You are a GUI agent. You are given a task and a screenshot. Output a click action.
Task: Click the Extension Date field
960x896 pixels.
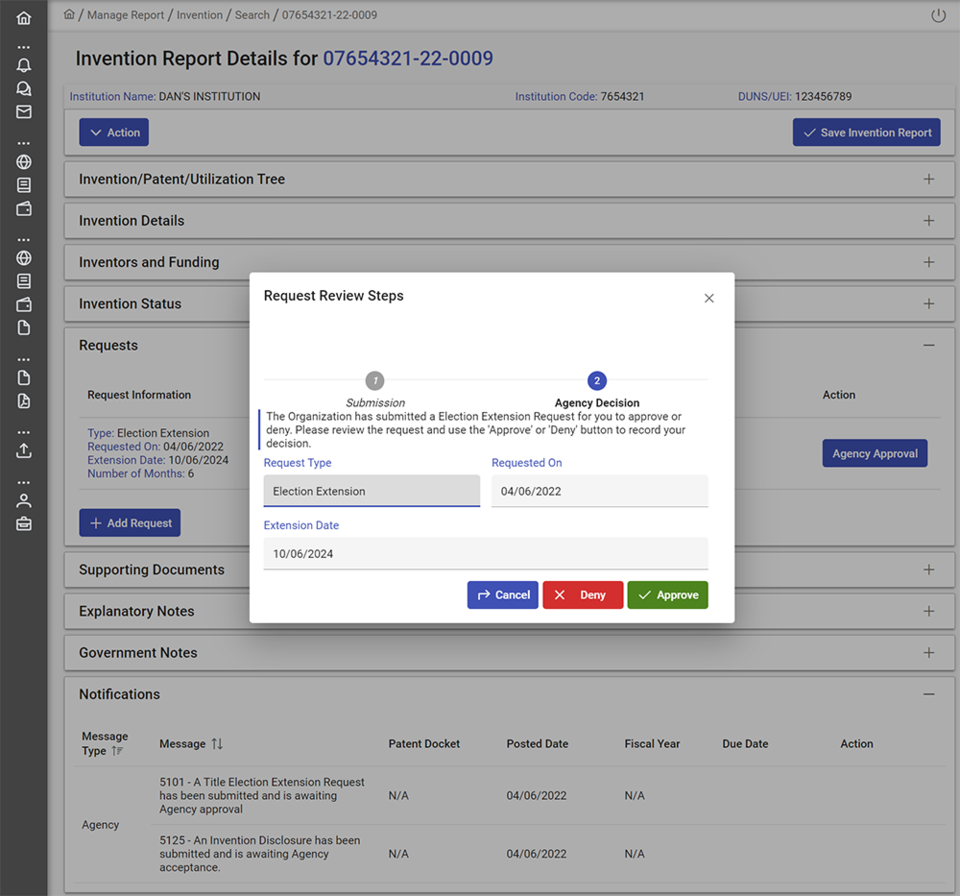click(x=485, y=553)
